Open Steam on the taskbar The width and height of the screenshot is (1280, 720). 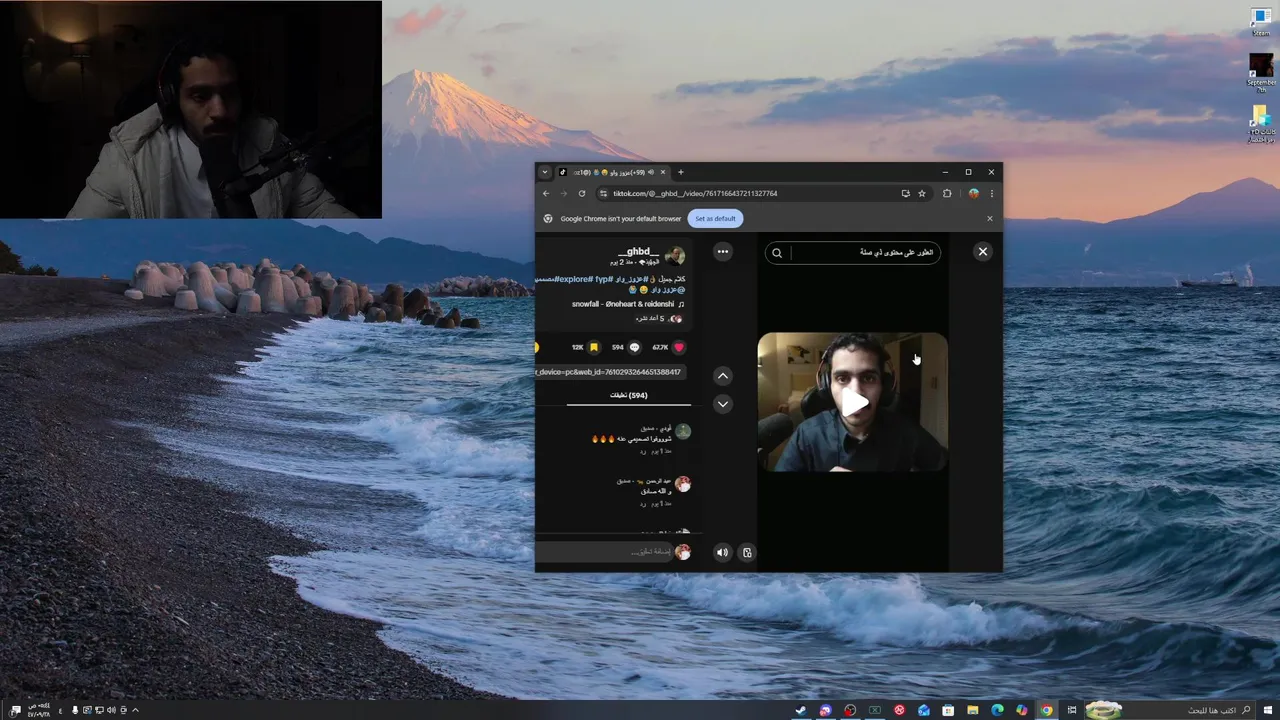(x=801, y=710)
